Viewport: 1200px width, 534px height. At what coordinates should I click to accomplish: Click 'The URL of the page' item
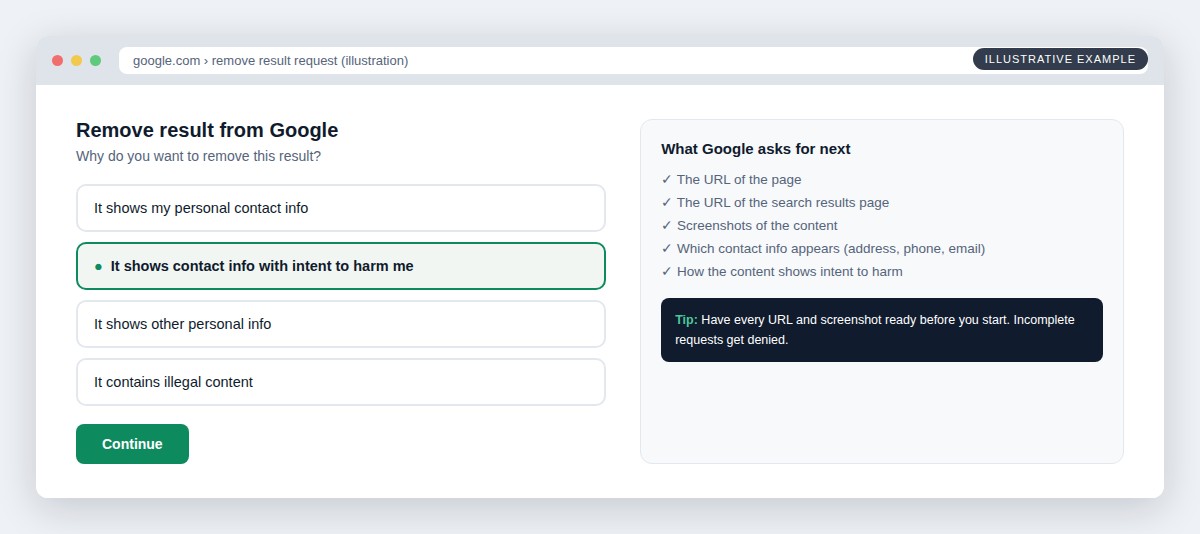(x=731, y=180)
